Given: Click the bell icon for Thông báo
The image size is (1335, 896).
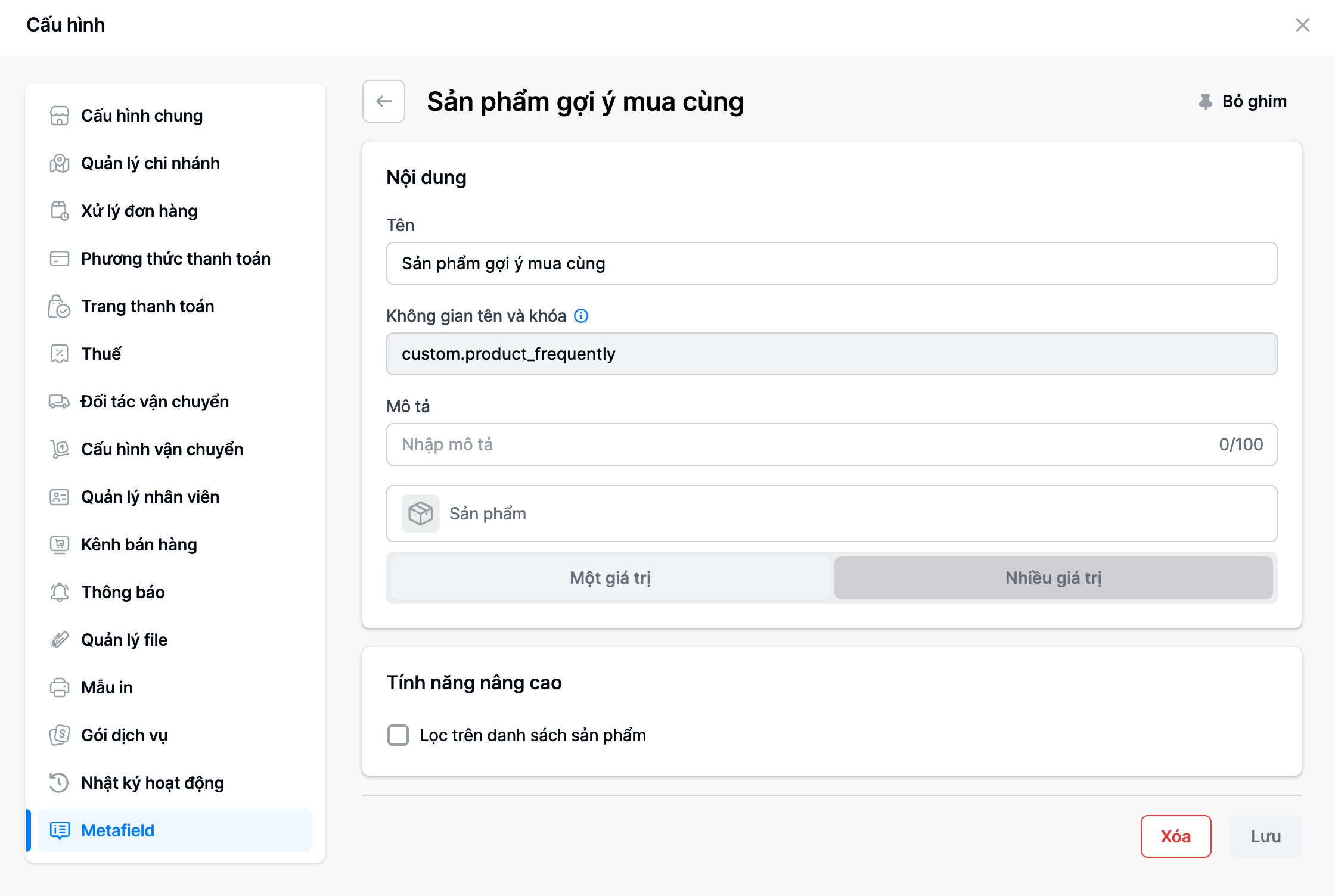Looking at the screenshot, I should [60, 592].
